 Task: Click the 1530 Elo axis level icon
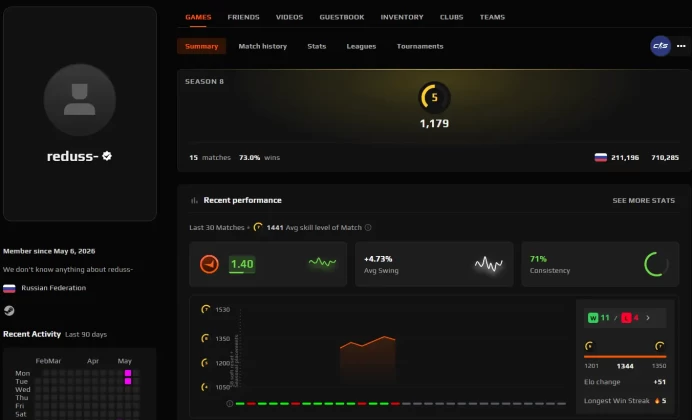pyautogui.click(x=206, y=309)
